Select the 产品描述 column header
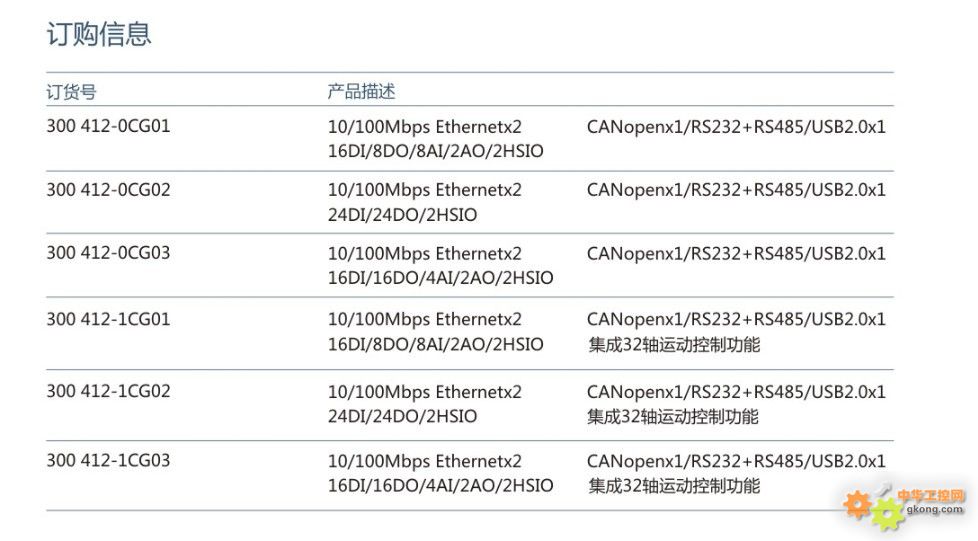The image size is (978, 541). coord(361,91)
